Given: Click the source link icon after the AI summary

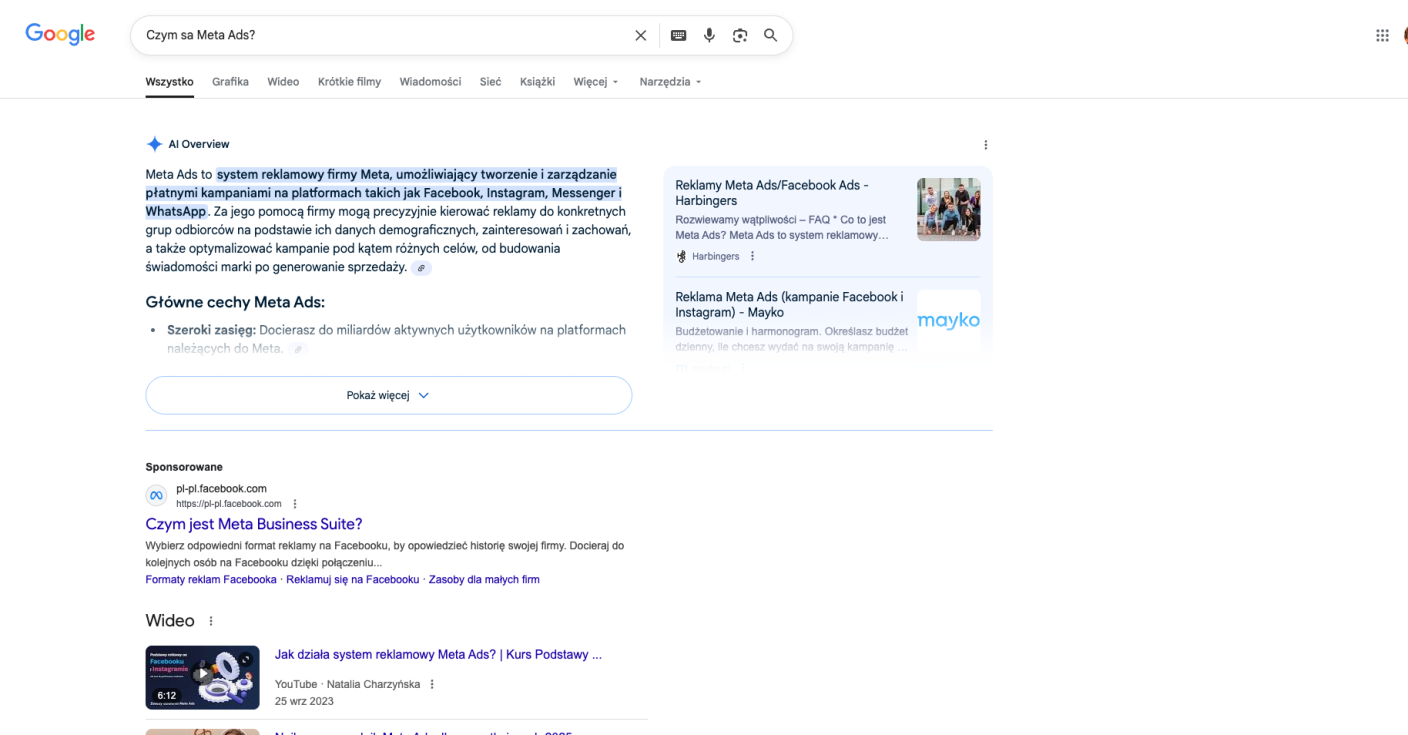Looking at the screenshot, I should 421,268.
